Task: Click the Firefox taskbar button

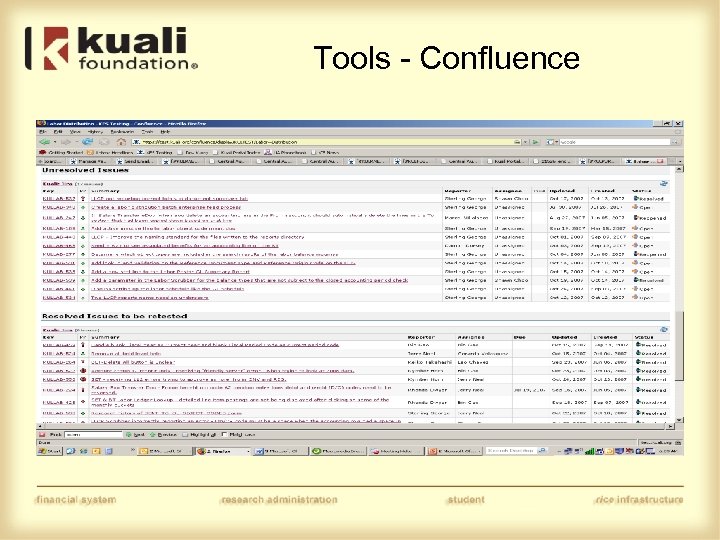Action: (222, 451)
